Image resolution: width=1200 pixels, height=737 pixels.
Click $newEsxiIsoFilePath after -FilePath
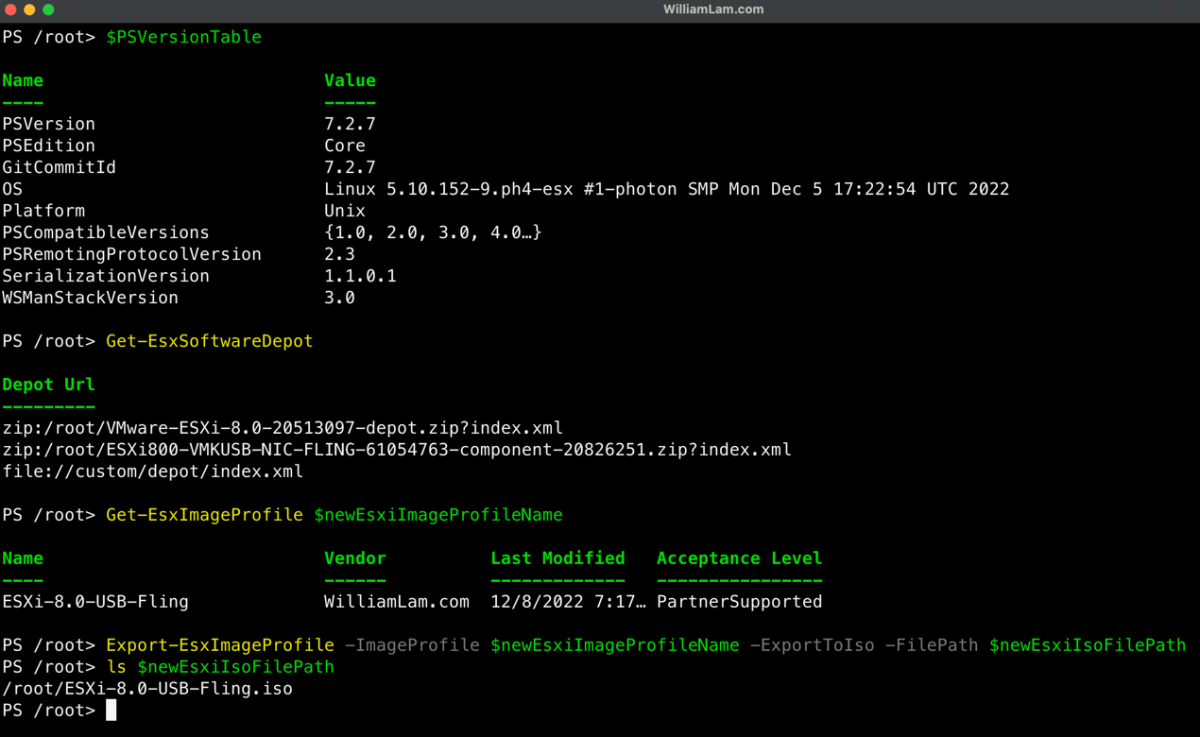(x=1088, y=646)
